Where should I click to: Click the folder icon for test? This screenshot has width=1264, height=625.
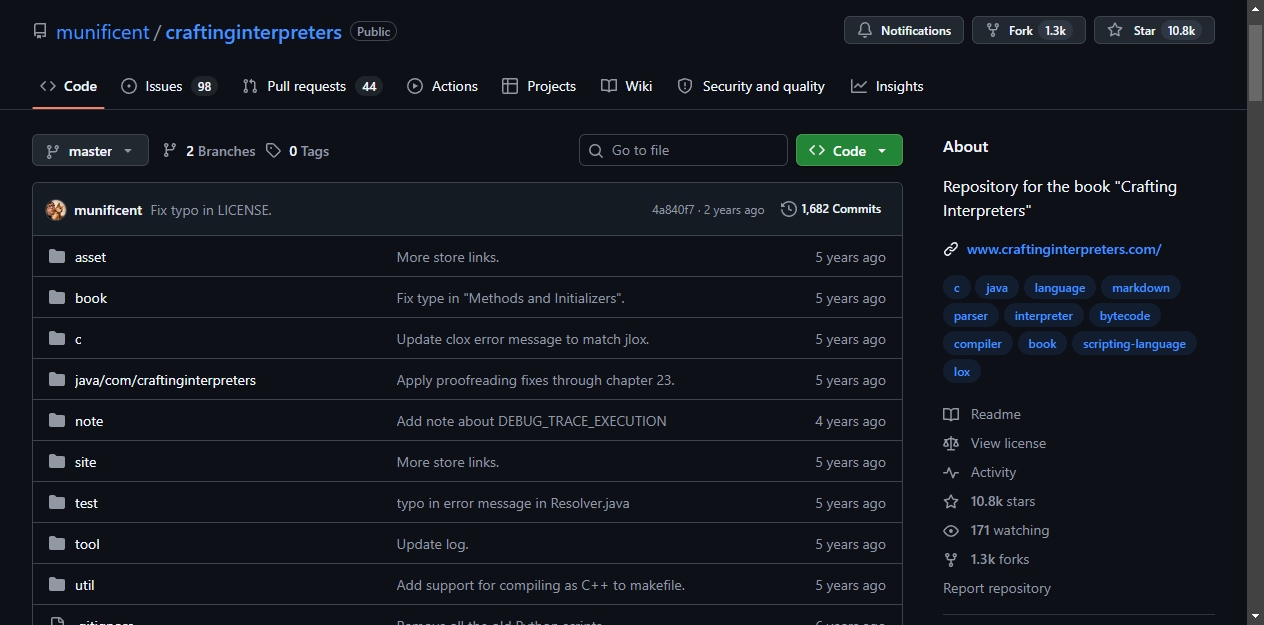57,503
